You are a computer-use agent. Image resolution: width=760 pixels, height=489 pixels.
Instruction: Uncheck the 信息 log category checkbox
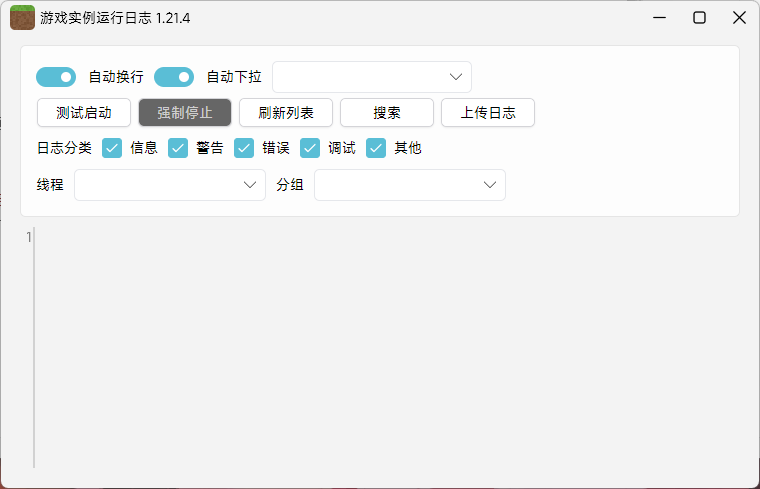[112, 148]
